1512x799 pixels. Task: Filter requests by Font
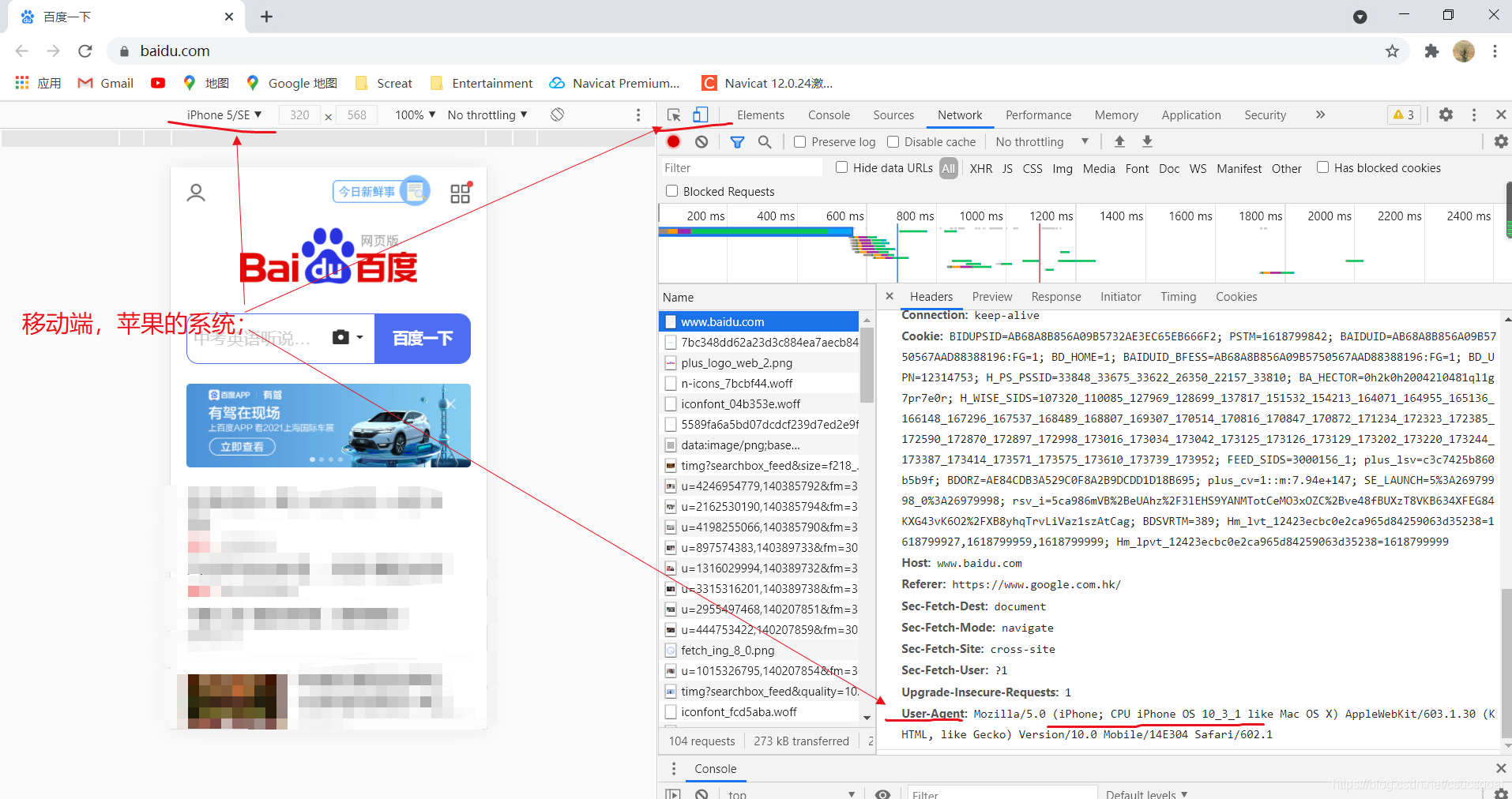coord(1137,168)
